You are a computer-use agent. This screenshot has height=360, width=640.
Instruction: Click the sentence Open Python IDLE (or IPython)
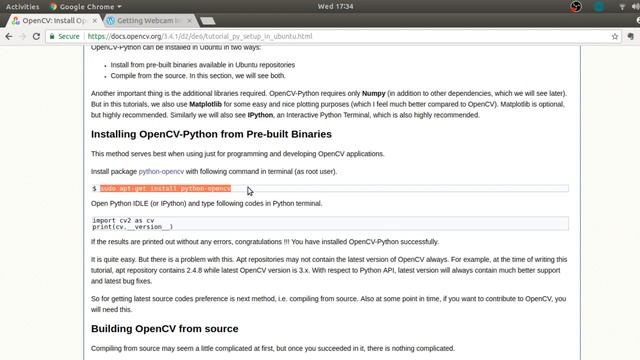click(207, 203)
